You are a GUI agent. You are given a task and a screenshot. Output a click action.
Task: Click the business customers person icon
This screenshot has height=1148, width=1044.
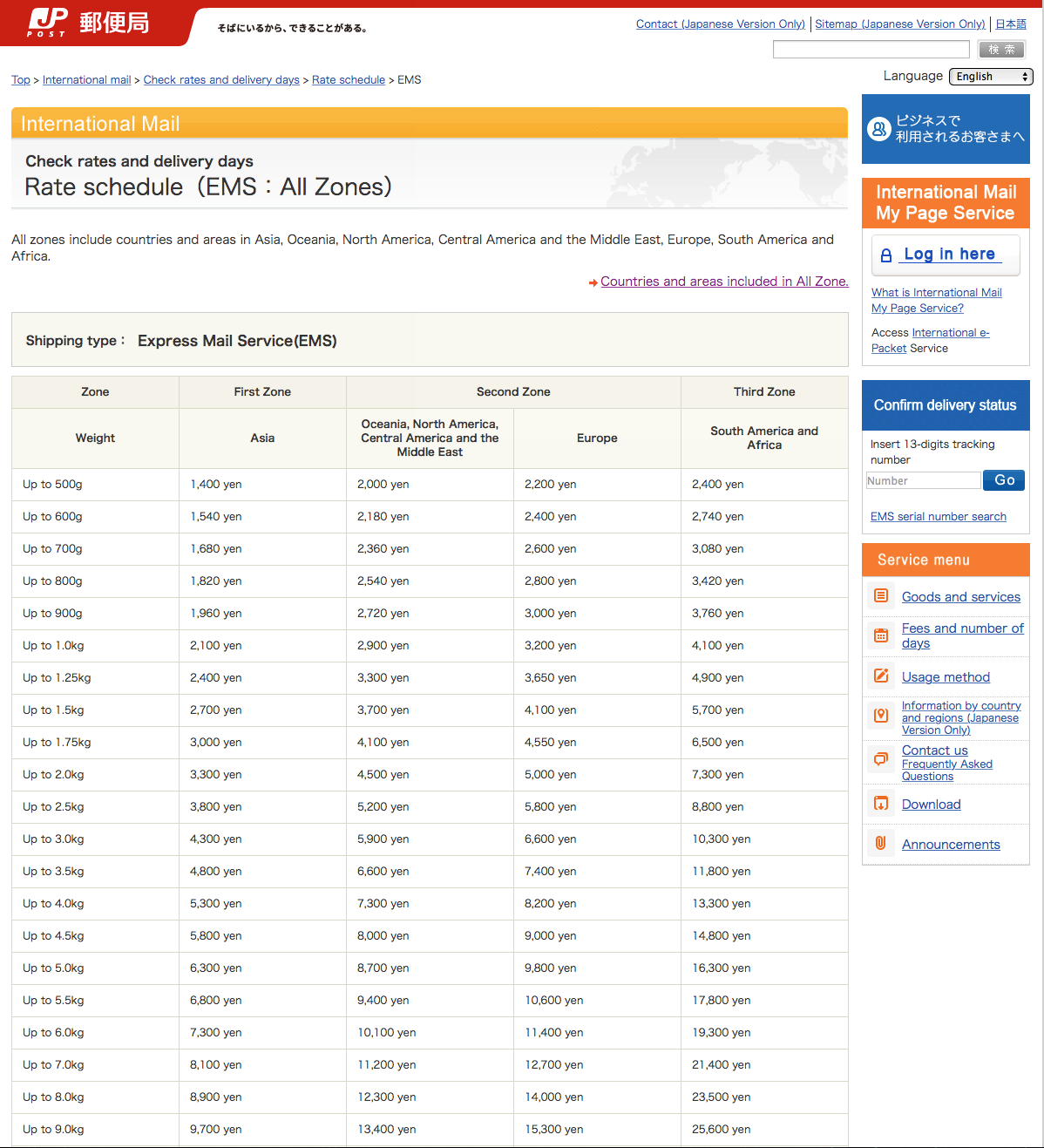click(x=878, y=129)
